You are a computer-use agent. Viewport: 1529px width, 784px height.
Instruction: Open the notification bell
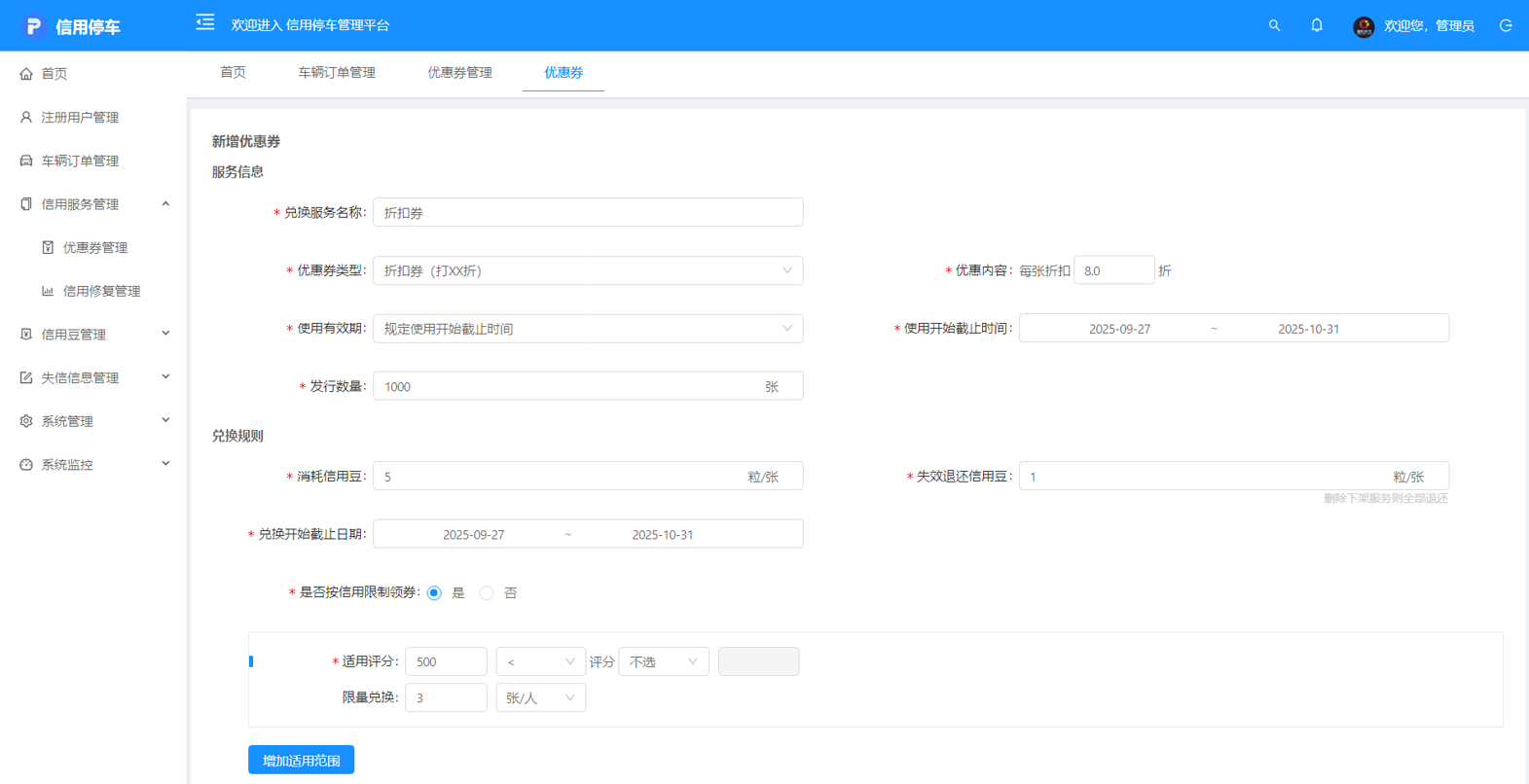coord(1317,25)
